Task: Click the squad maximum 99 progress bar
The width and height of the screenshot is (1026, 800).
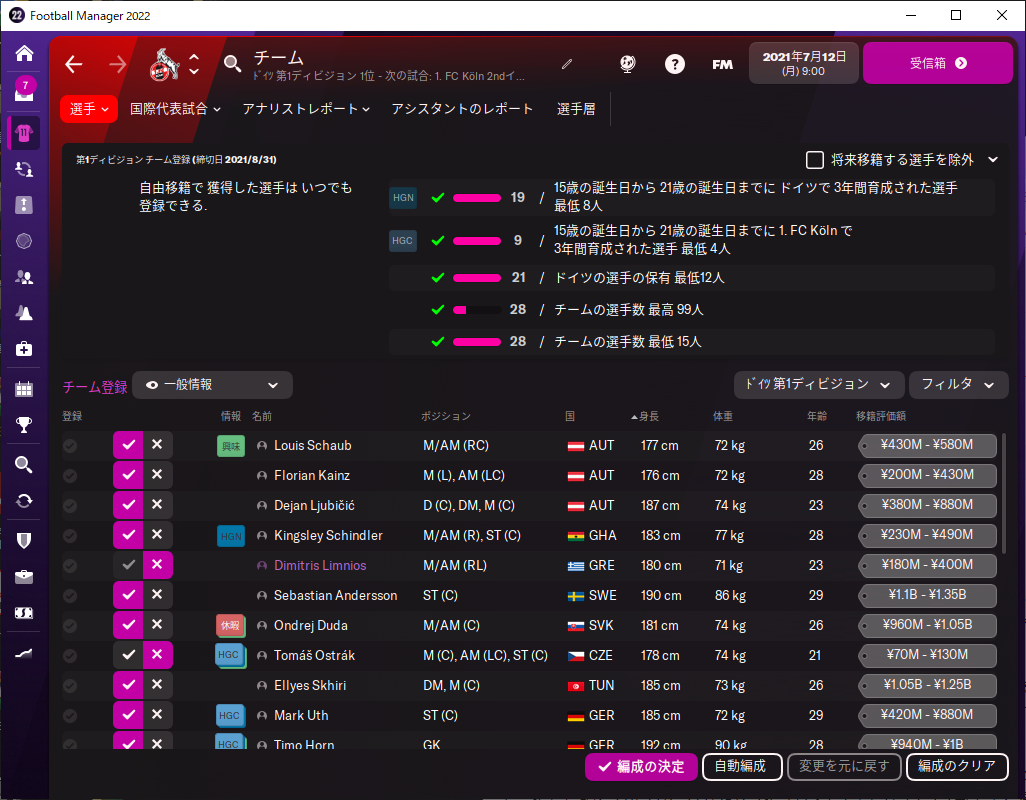Action: click(477, 310)
